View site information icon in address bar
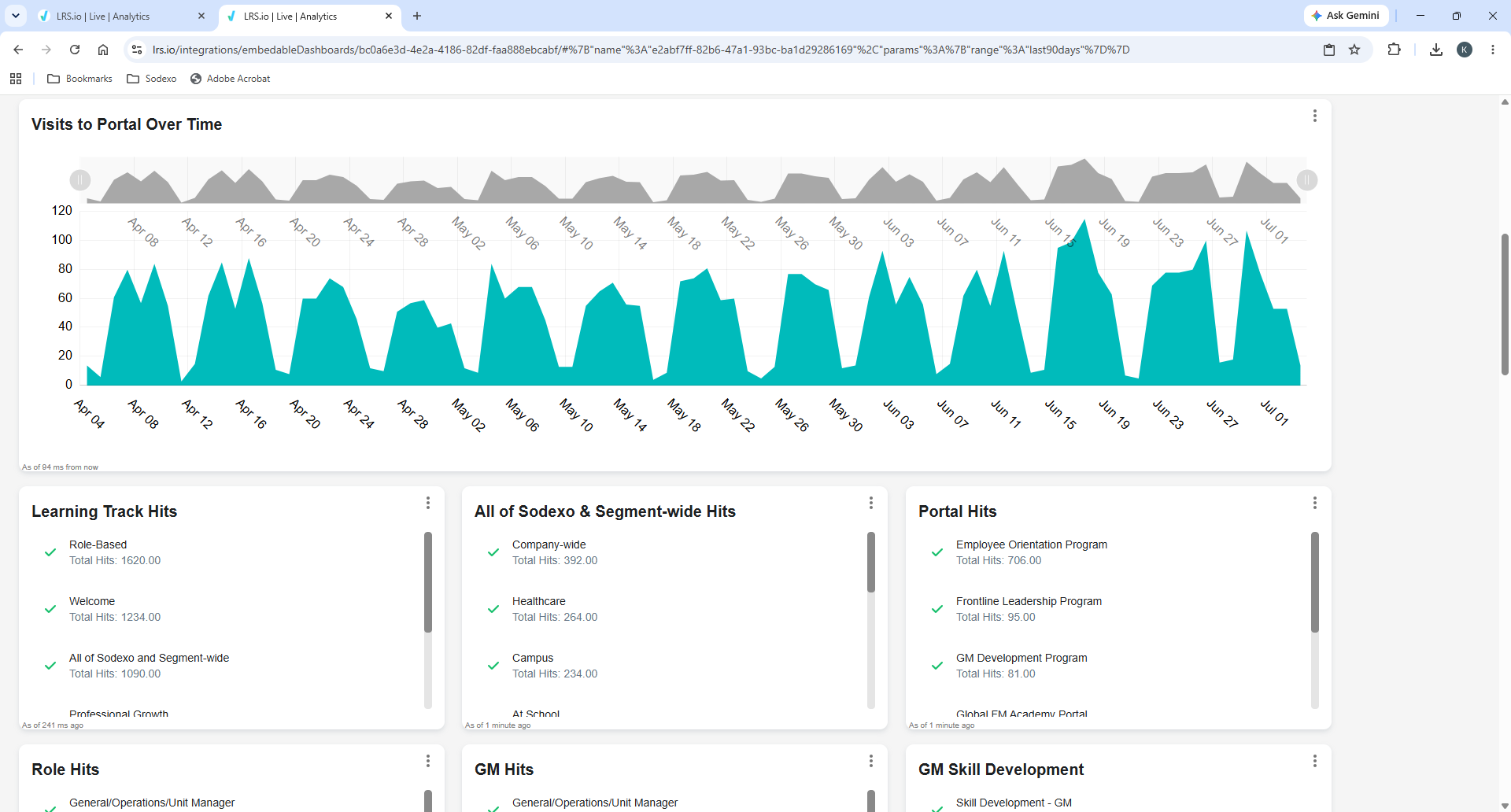 coord(137,50)
